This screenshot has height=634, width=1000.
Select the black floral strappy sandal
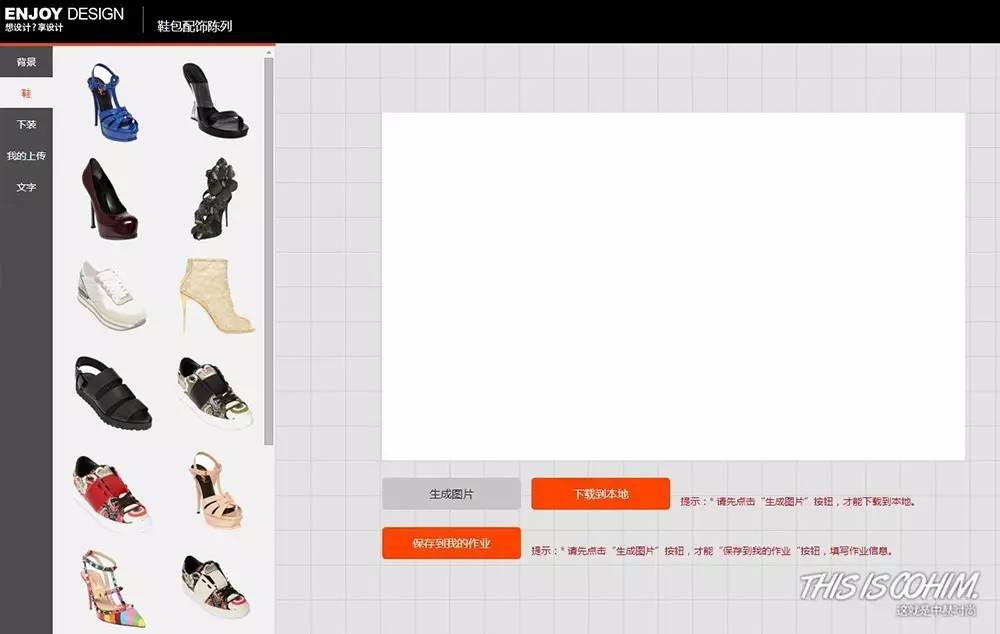[215, 198]
